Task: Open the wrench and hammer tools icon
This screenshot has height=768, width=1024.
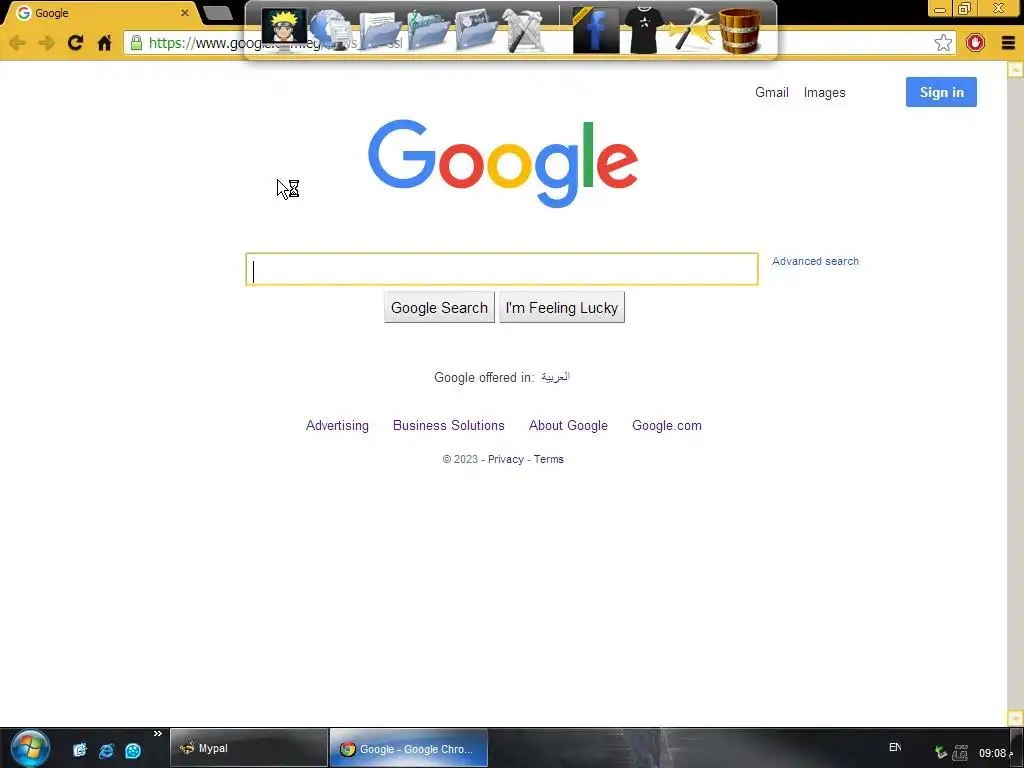Action: click(x=524, y=31)
